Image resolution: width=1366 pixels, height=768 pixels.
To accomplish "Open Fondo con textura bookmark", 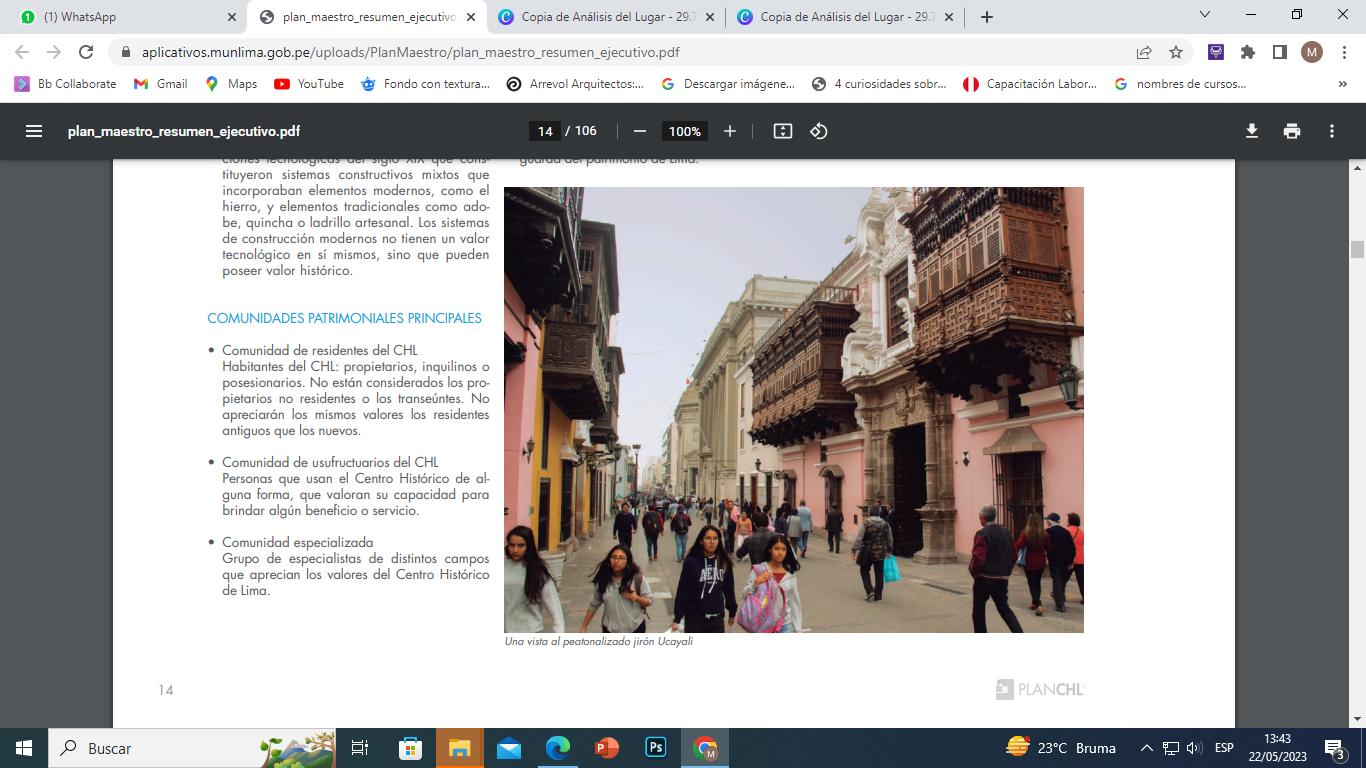I will 426,84.
